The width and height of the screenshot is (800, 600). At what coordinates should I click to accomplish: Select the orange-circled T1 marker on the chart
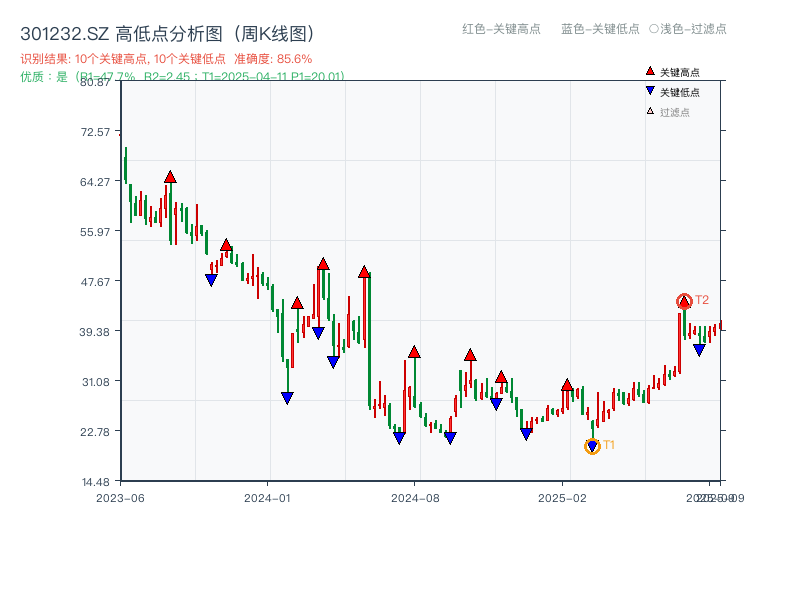point(593,446)
